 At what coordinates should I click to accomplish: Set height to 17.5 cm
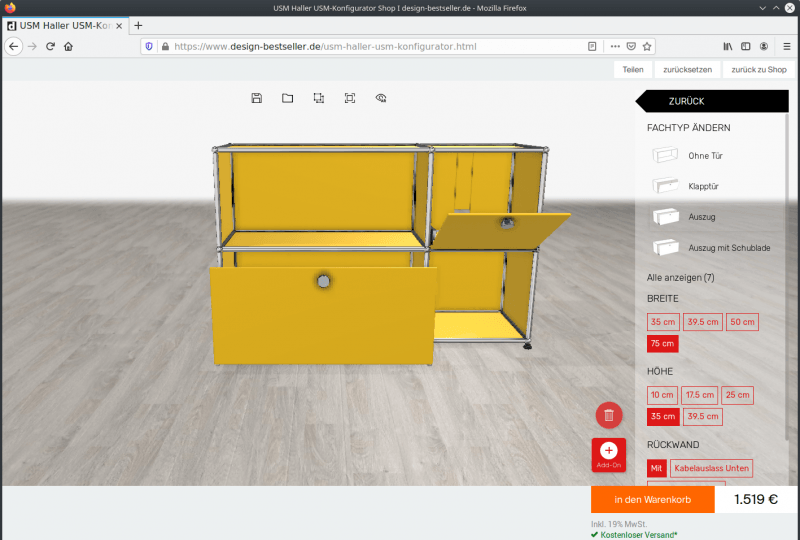699,395
